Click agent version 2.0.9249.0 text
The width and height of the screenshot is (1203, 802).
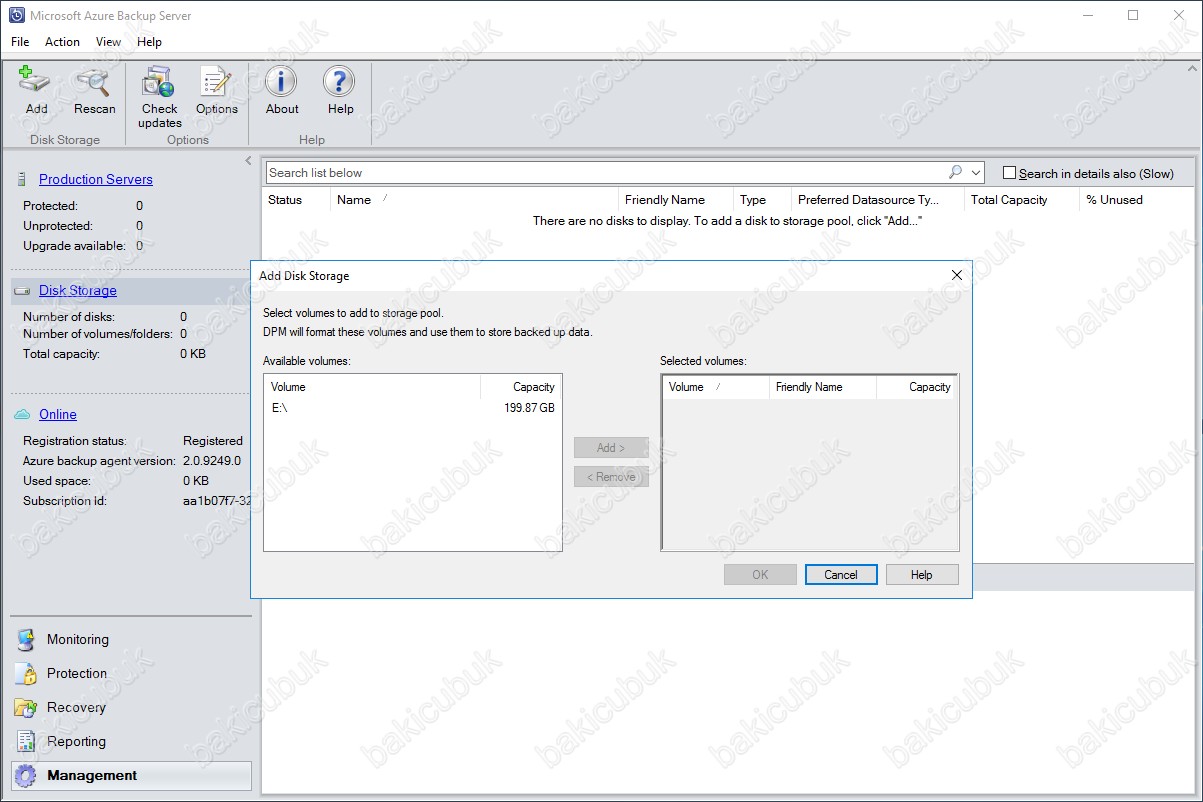[x=211, y=461]
